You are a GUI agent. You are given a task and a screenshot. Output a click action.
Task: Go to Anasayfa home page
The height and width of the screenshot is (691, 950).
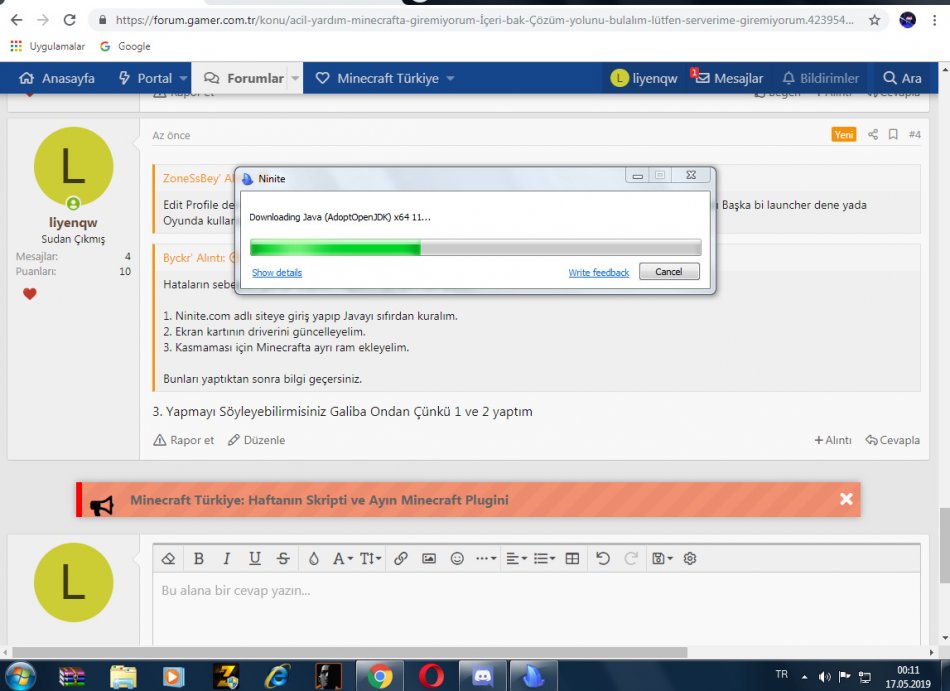(x=57, y=78)
